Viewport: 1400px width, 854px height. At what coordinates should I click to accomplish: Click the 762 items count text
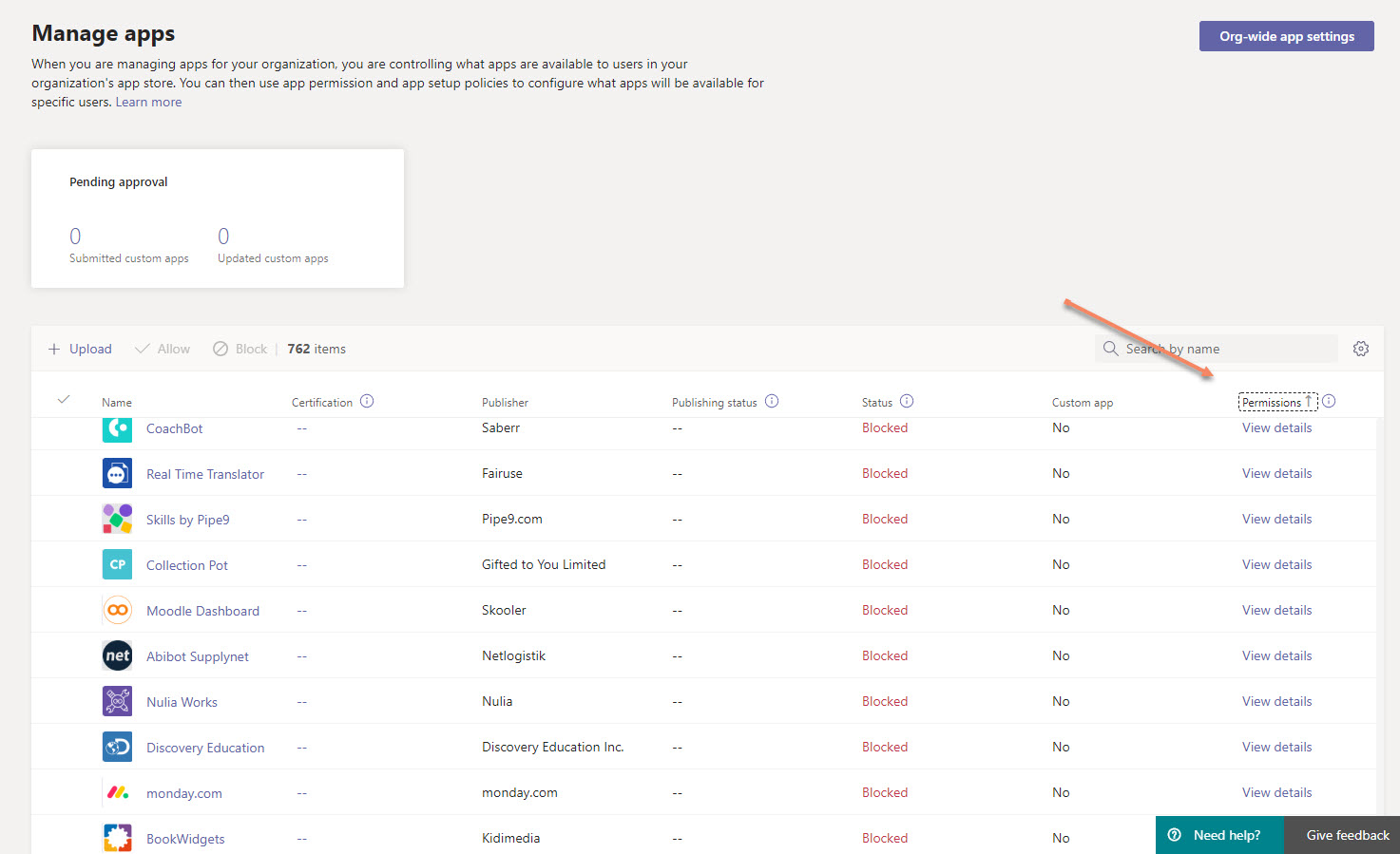[x=316, y=349]
